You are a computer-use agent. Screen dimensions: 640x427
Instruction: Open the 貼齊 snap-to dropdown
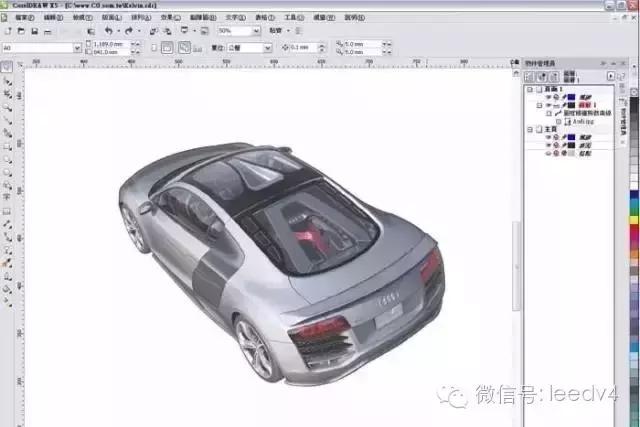pos(288,31)
